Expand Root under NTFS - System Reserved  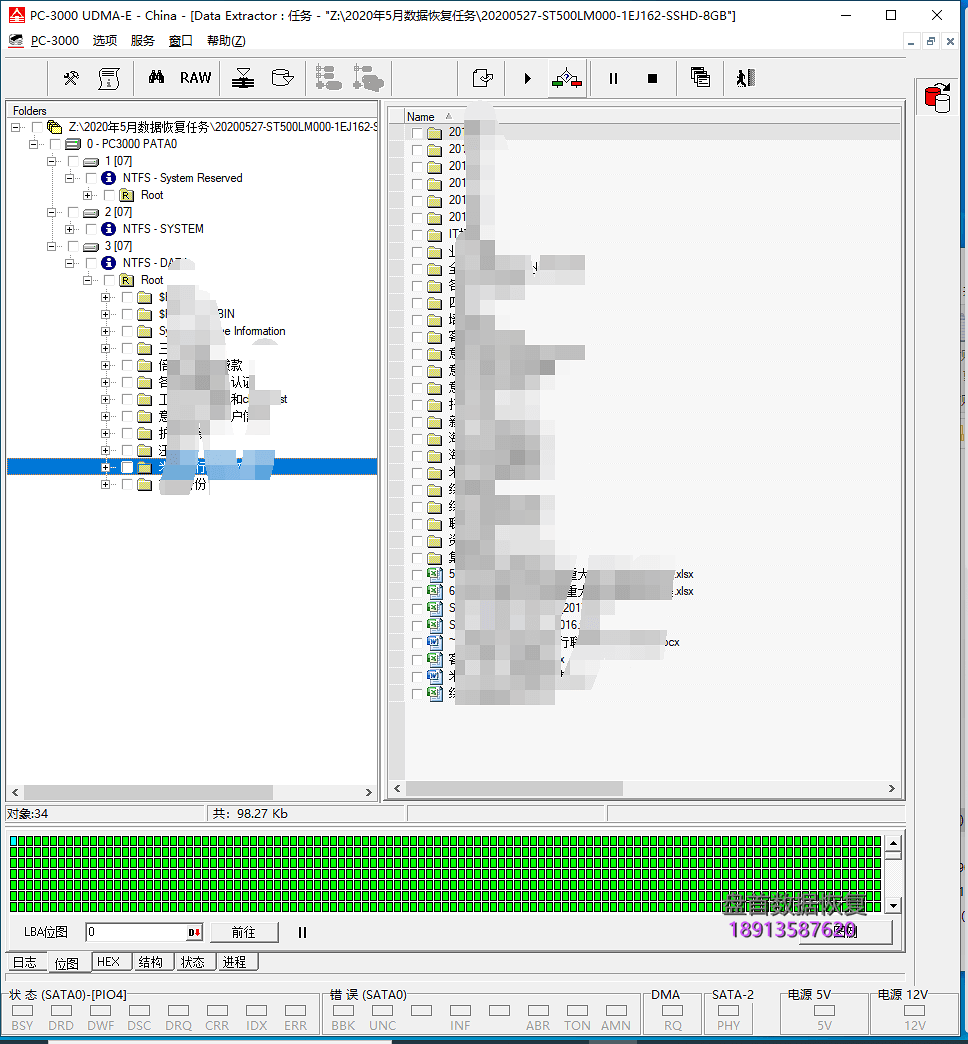pos(87,195)
